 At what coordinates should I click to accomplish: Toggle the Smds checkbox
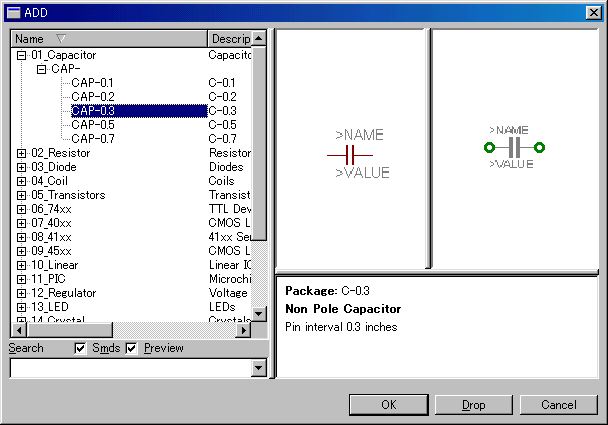coord(82,348)
